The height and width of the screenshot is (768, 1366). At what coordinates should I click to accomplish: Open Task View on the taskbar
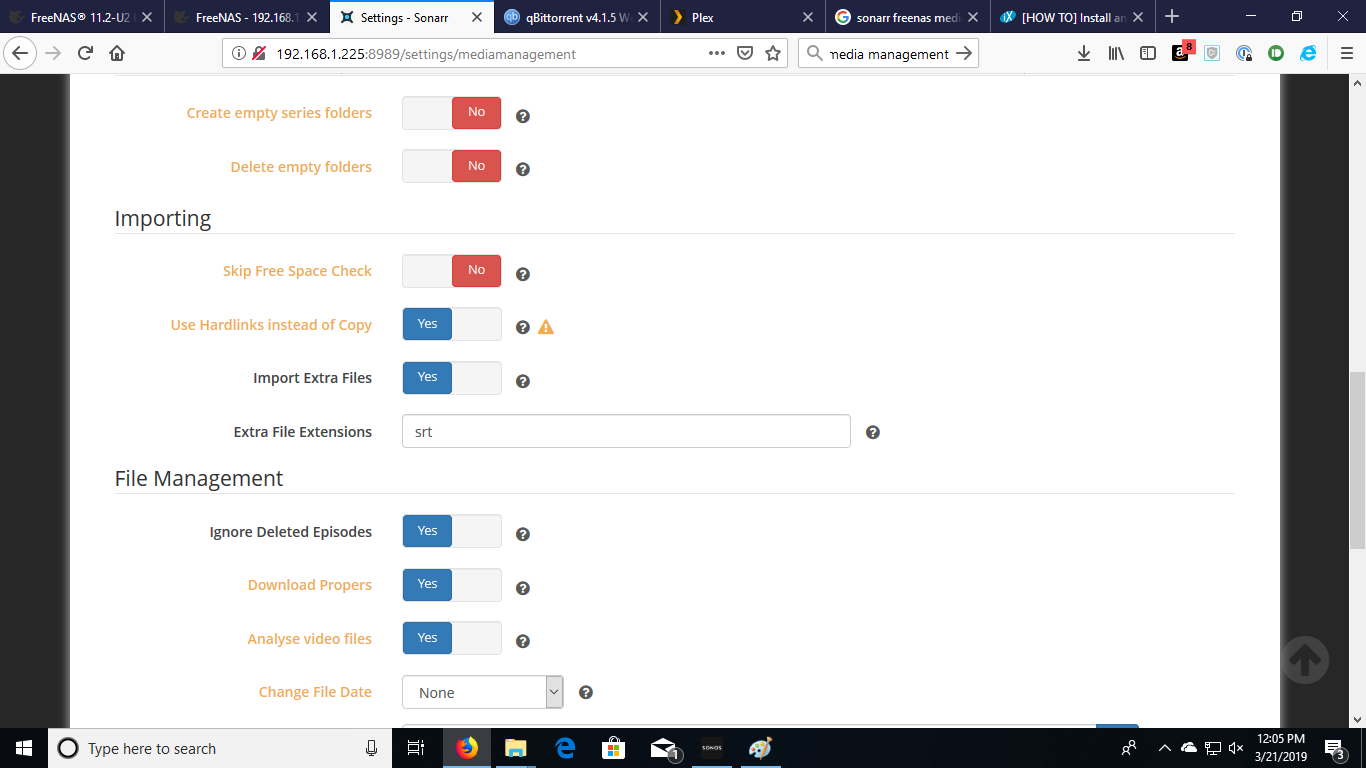click(x=417, y=748)
